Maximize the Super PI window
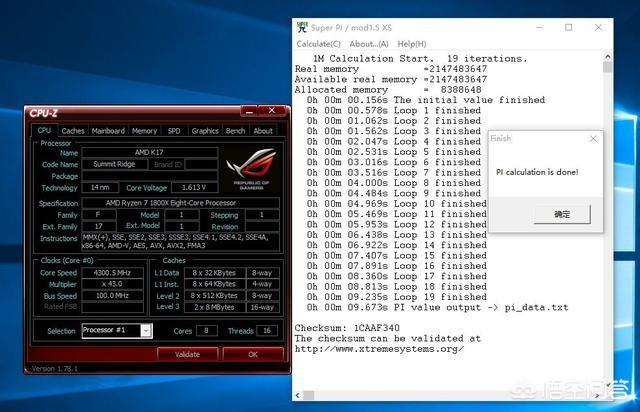The image size is (640, 412). click(x=568, y=27)
